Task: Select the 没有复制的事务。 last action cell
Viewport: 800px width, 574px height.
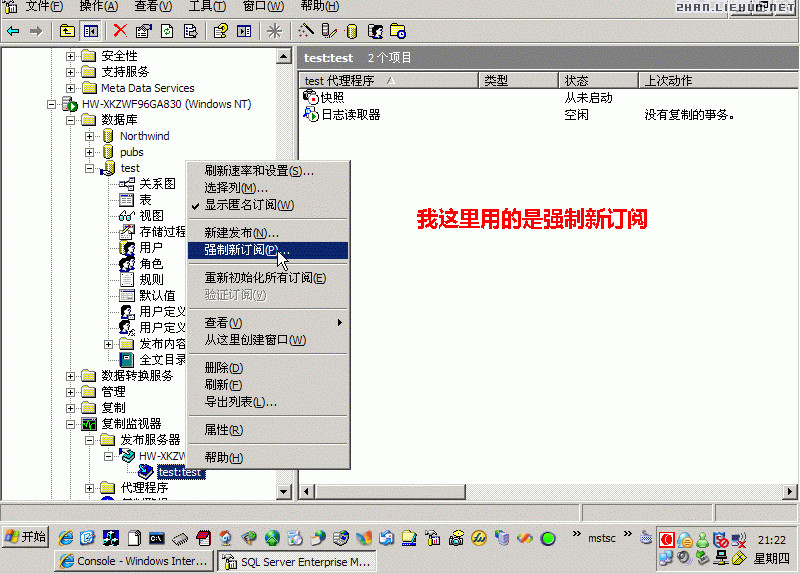Action: [689, 115]
